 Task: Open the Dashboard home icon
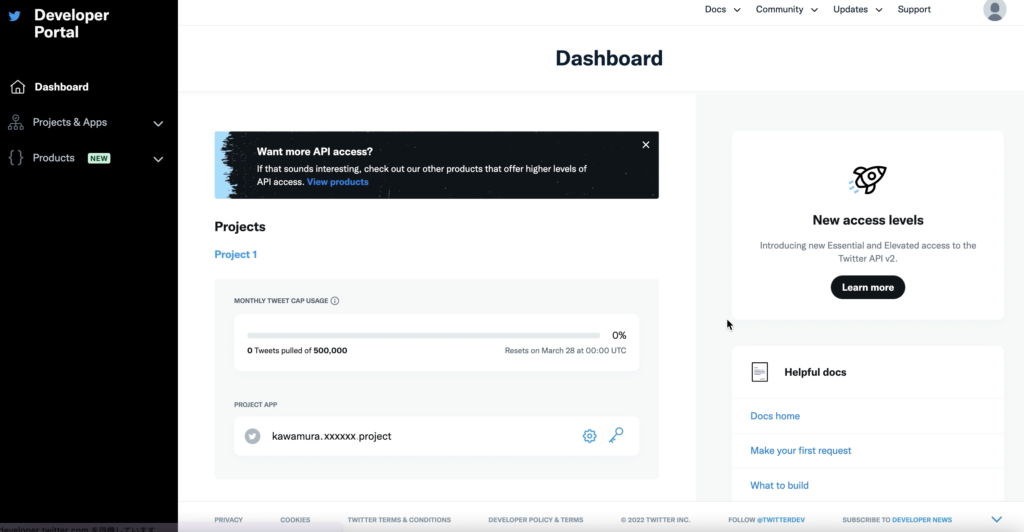(18, 87)
